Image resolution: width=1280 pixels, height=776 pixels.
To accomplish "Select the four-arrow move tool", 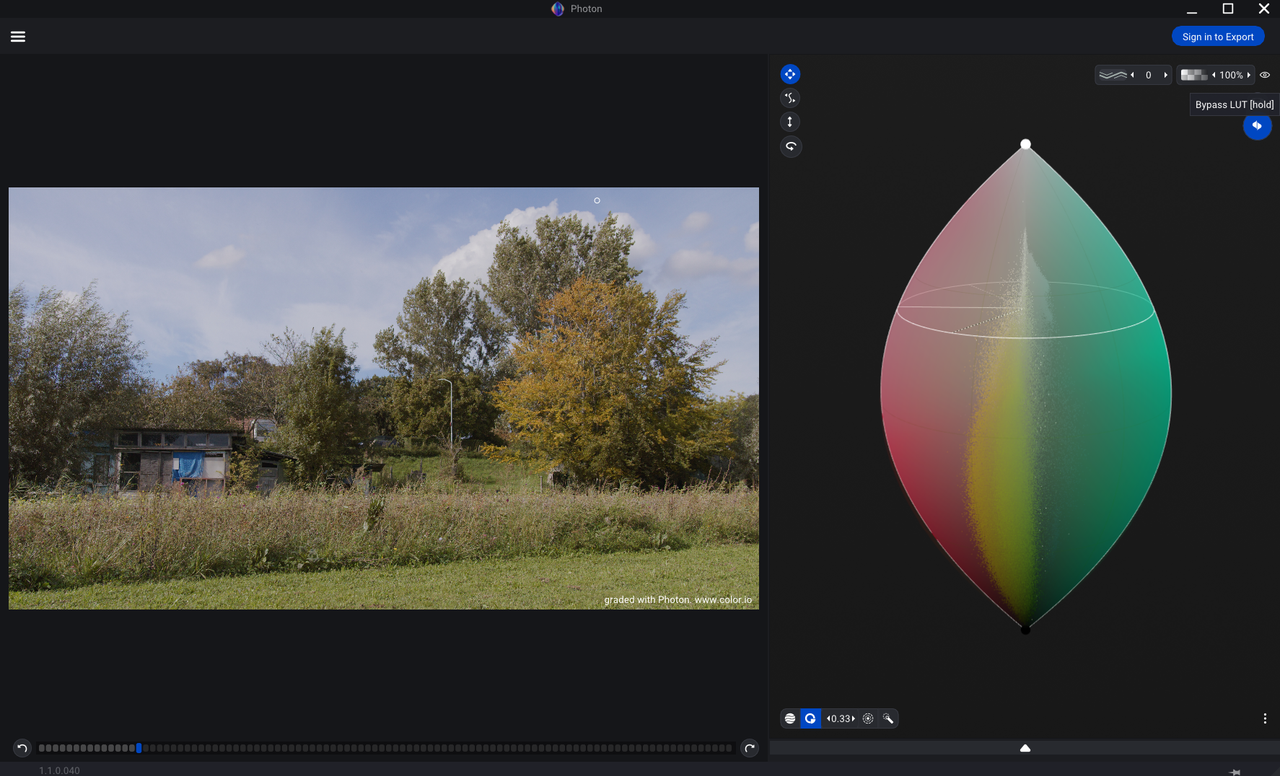I will pos(790,74).
